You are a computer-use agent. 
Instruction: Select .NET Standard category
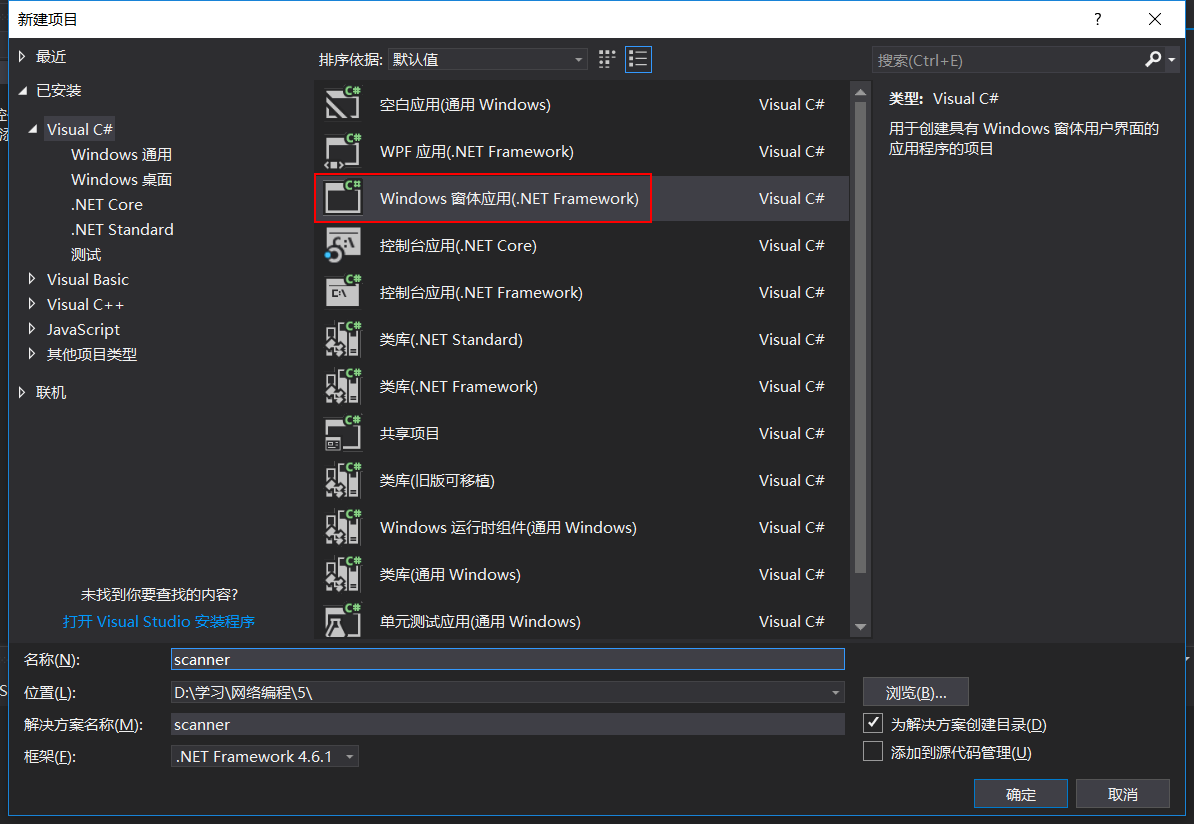122,229
